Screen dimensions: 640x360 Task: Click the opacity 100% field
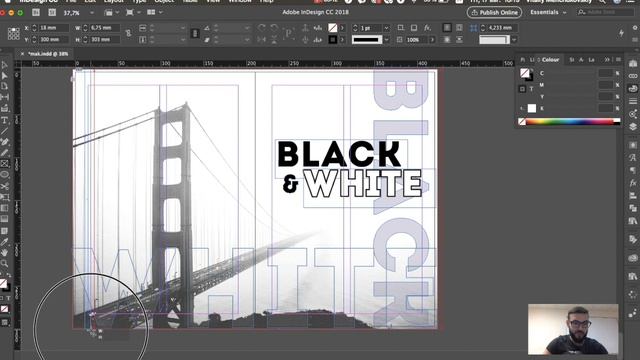pyautogui.click(x=416, y=40)
